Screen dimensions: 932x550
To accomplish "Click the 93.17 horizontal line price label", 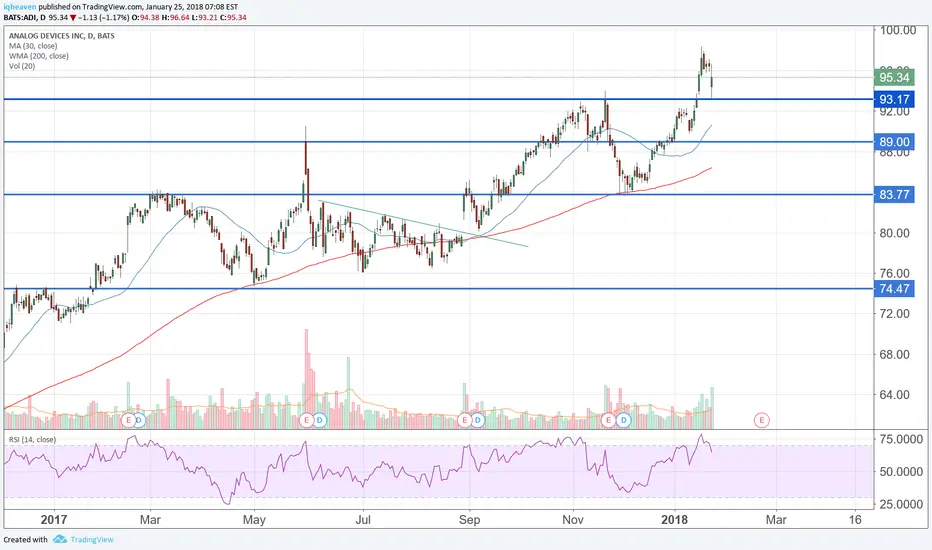I will pos(893,99).
